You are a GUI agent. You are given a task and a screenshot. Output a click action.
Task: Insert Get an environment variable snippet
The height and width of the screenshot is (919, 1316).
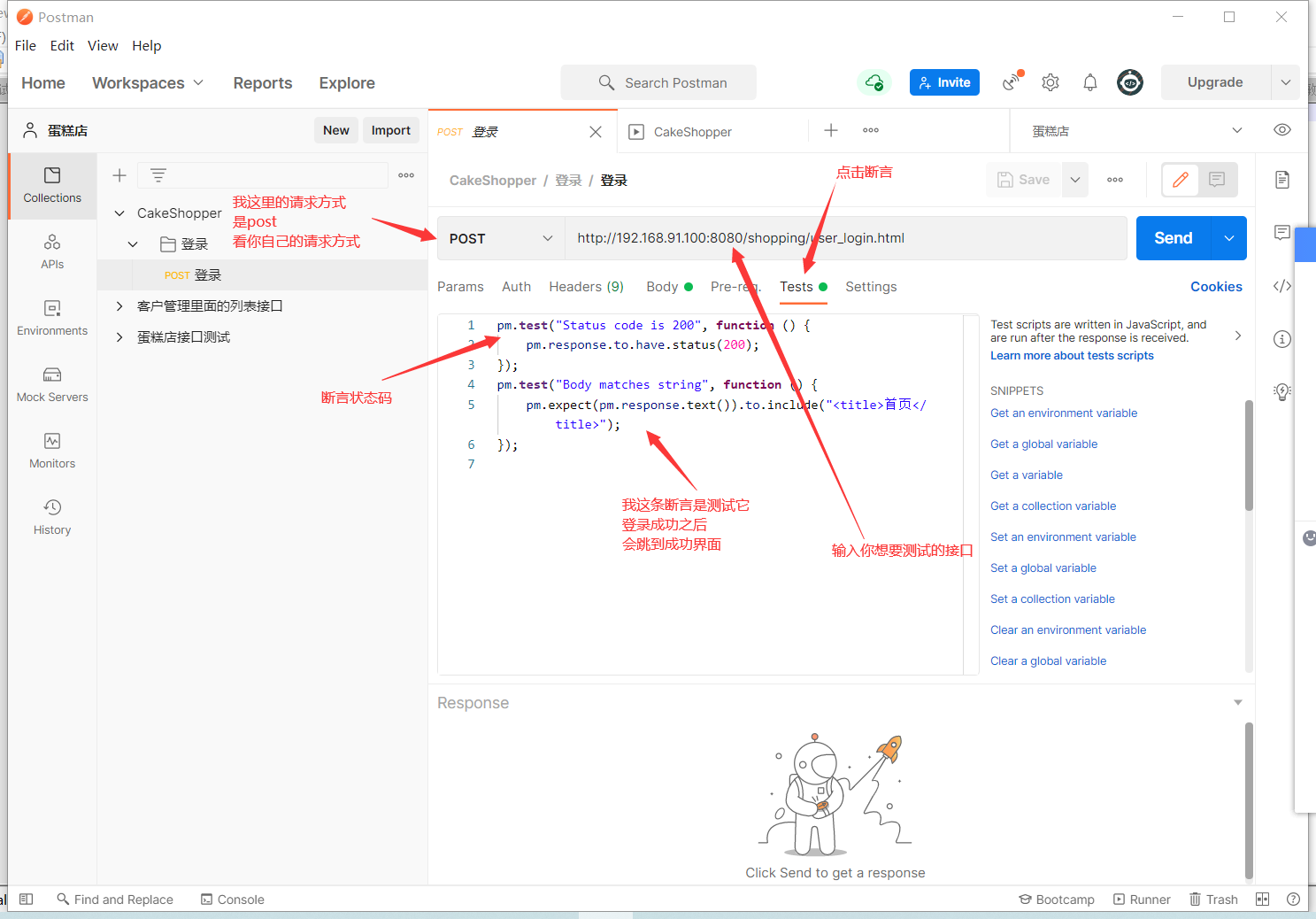(1064, 413)
